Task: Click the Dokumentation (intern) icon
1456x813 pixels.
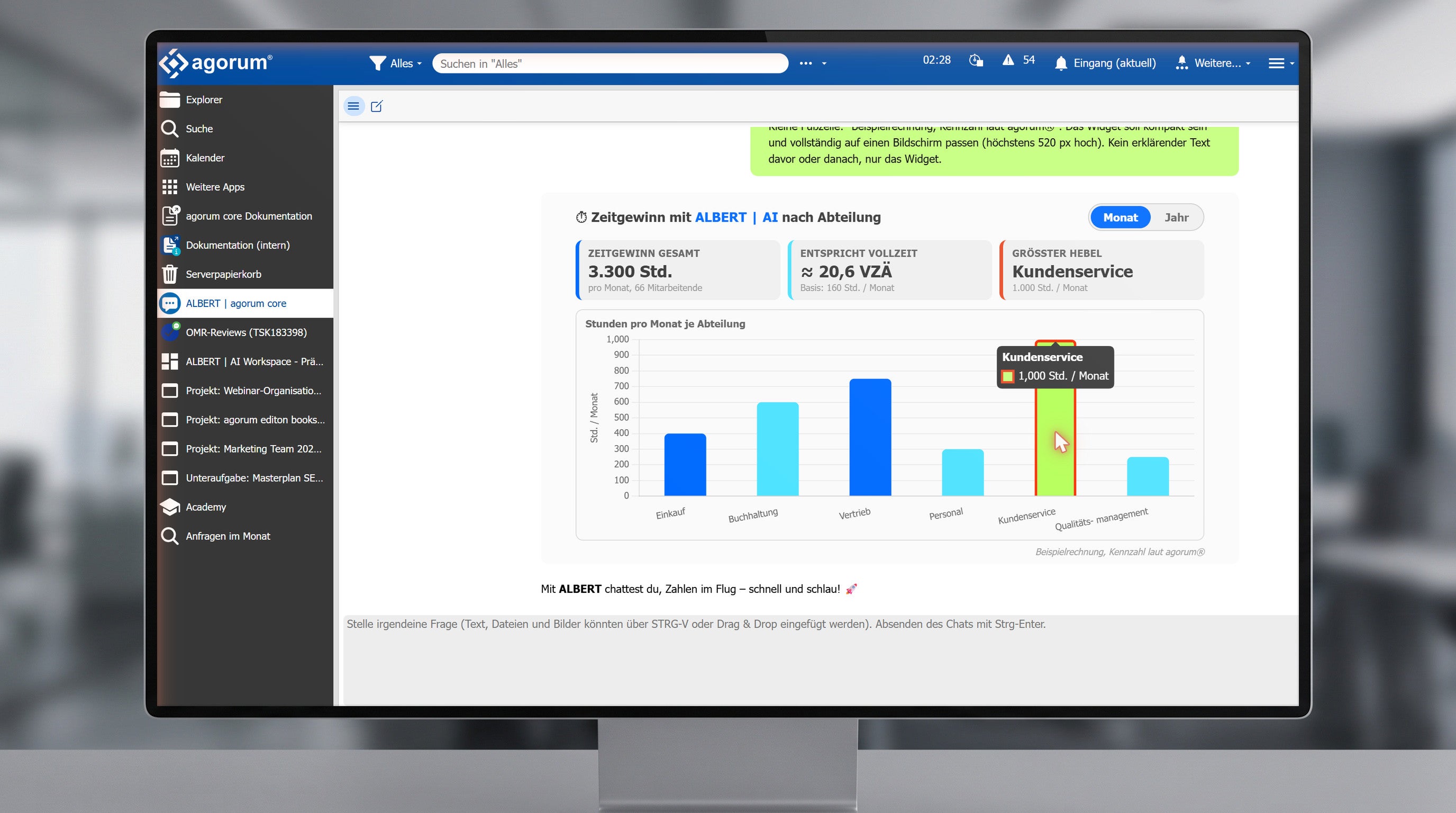Action: click(170, 246)
